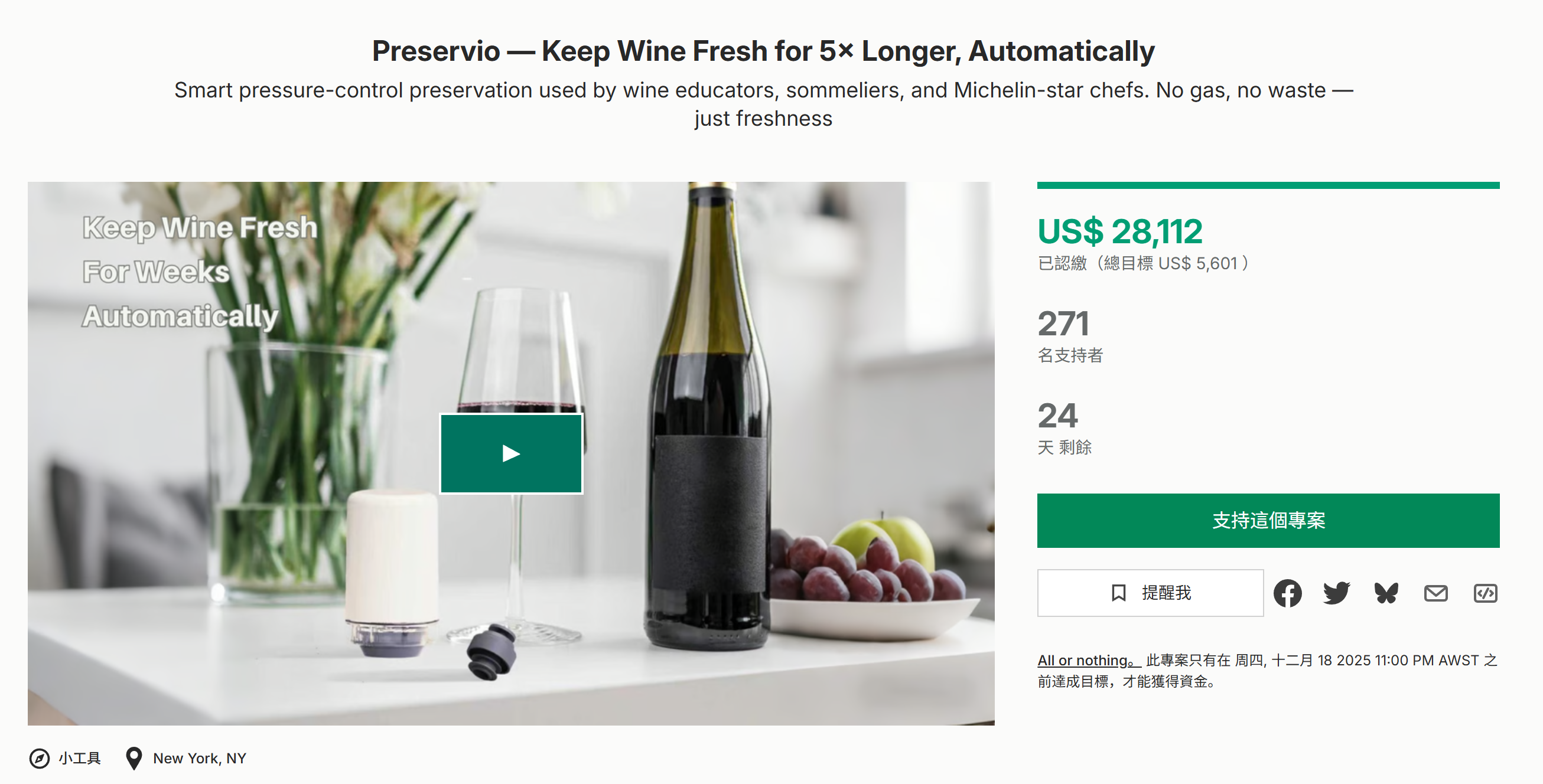
Task: Click the compass icon beside 小工具
Action: point(40,758)
